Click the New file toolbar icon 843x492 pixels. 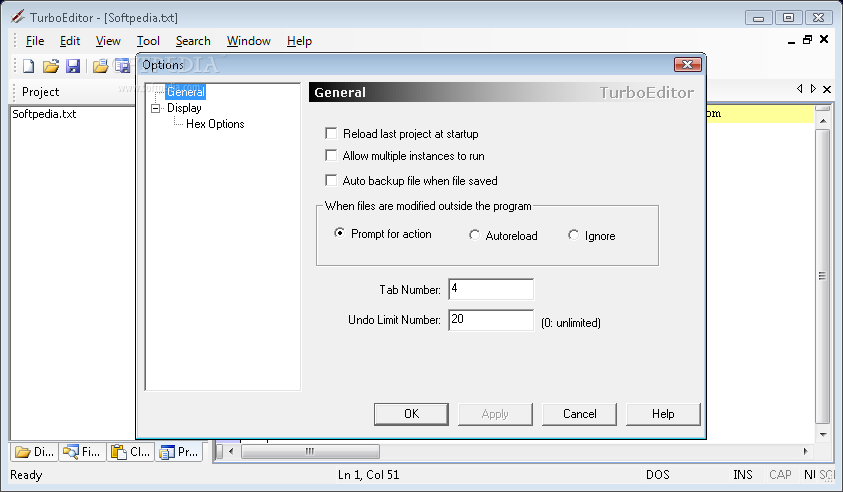[28, 66]
